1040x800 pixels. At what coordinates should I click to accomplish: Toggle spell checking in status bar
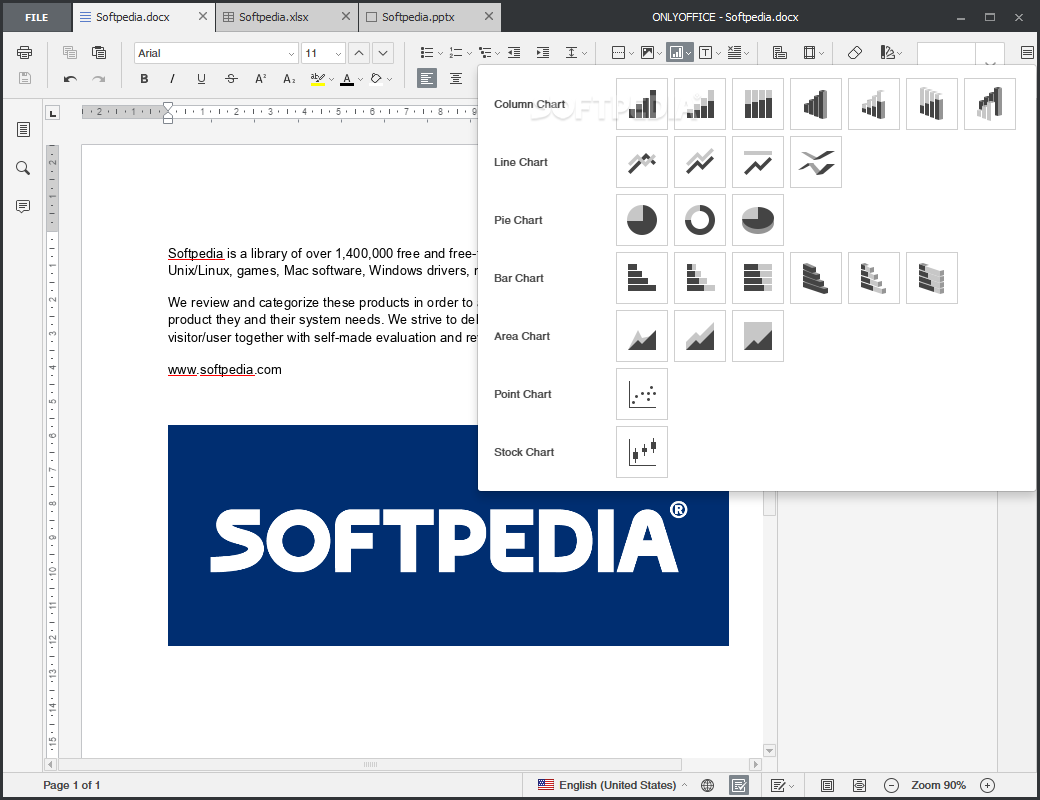739,785
